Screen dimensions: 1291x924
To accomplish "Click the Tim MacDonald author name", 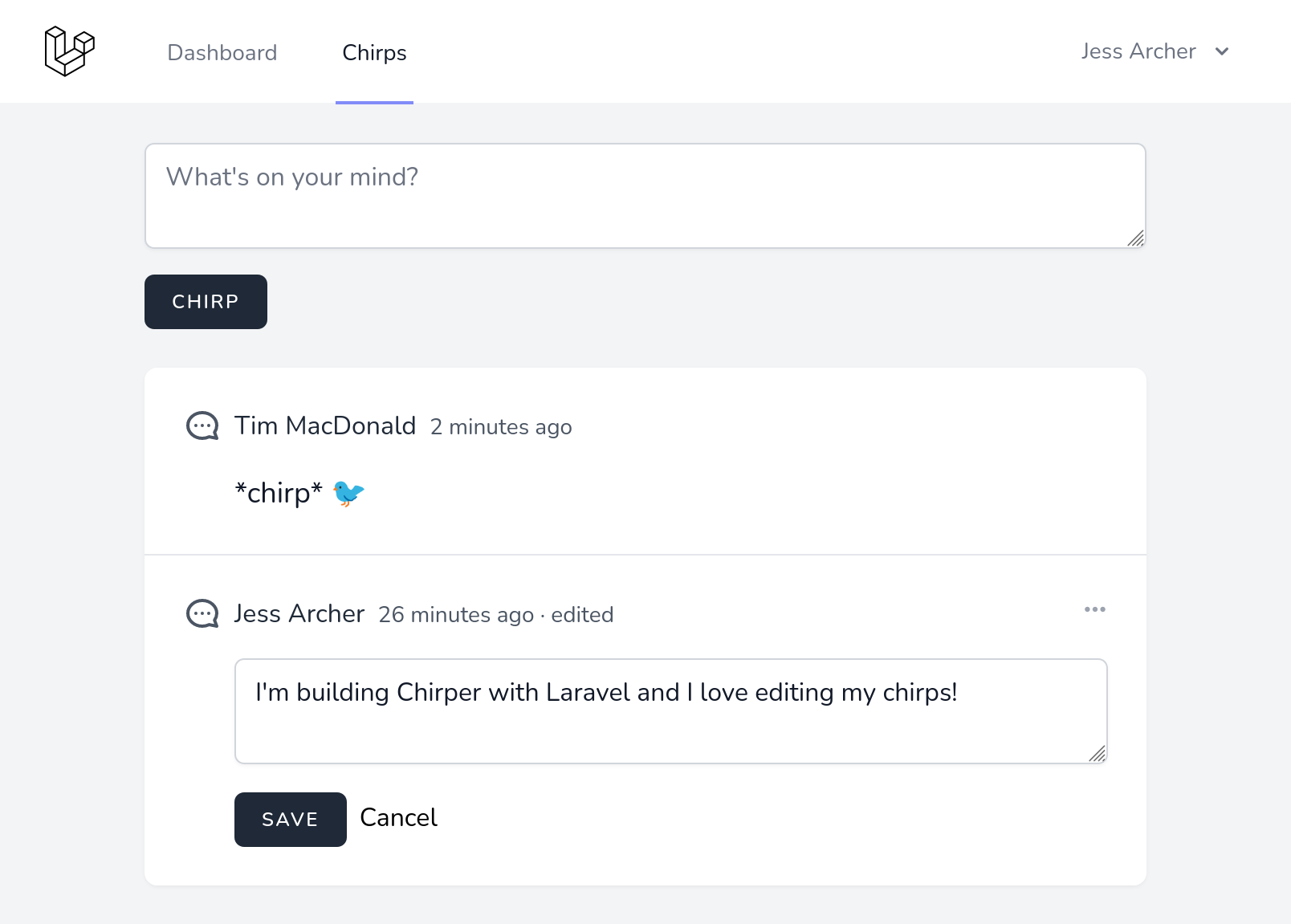I will (x=324, y=425).
